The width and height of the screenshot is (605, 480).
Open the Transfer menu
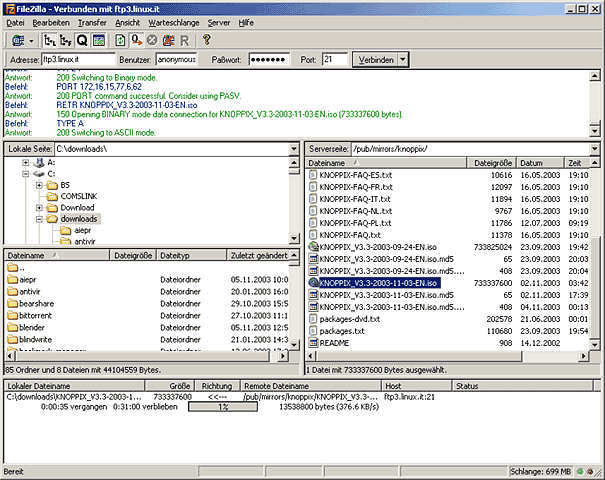click(x=92, y=23)
